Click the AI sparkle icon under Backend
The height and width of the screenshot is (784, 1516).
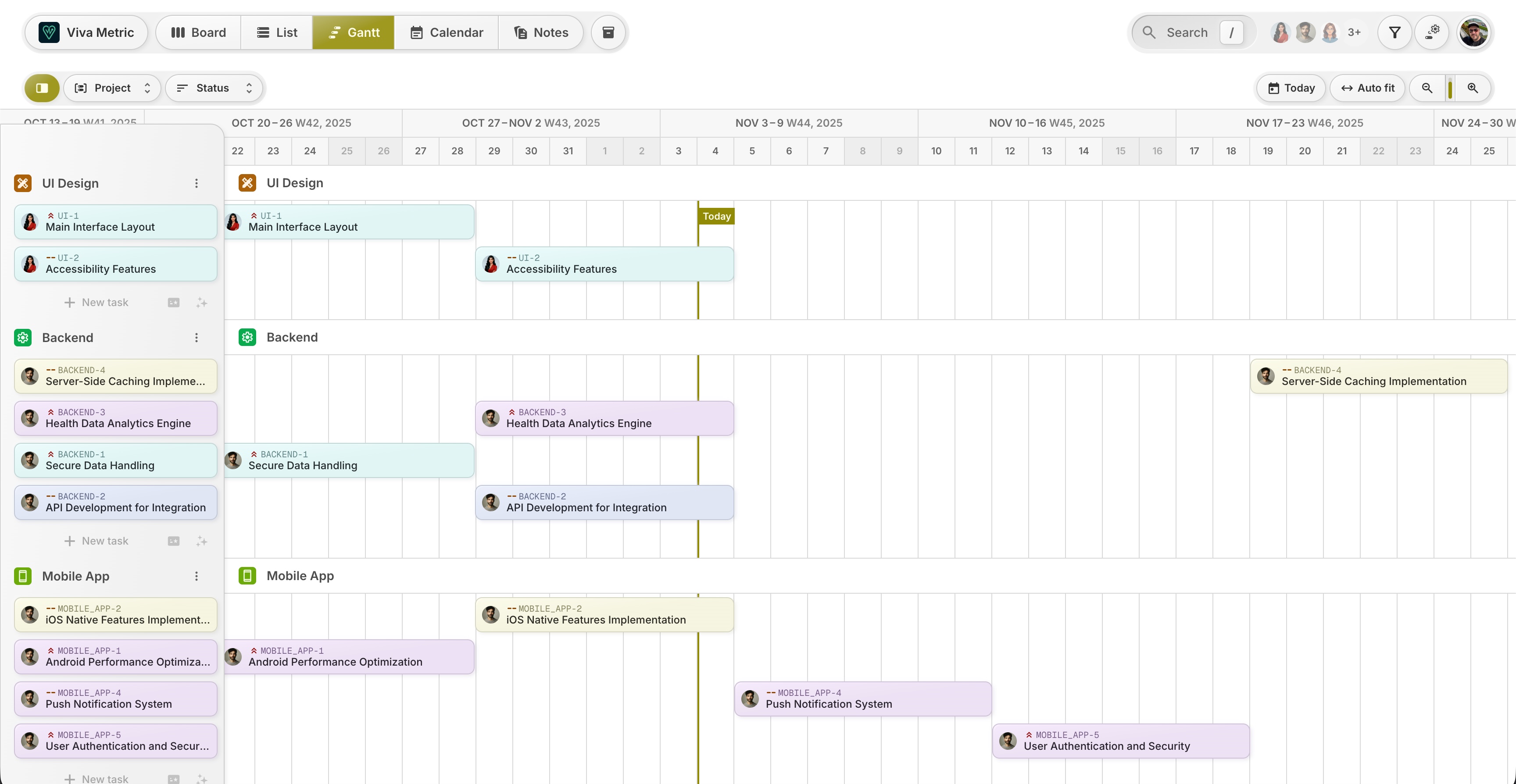(202, 541)
